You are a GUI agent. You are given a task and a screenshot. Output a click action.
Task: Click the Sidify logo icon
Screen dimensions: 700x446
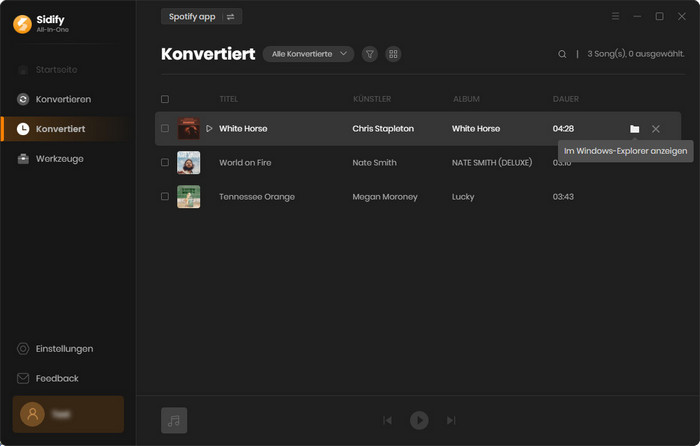pyautogui.click(x=22, y=24)
